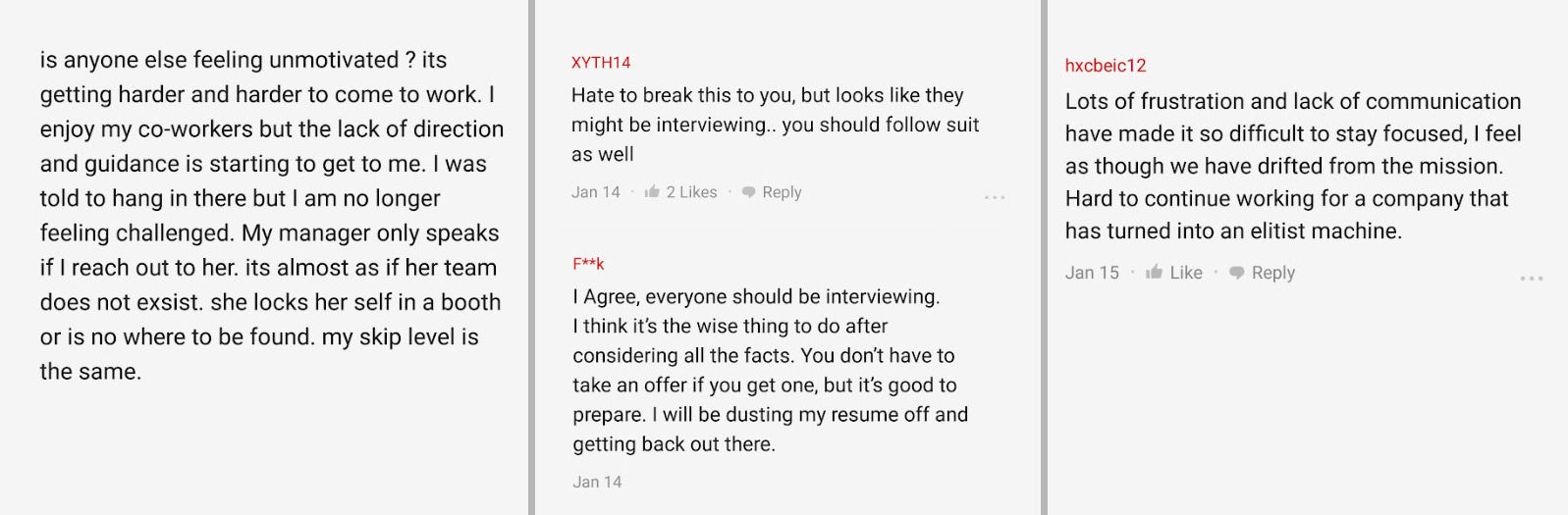Click the thumbs-up icon on hxcbeic12's comment

click(1154, 273)
